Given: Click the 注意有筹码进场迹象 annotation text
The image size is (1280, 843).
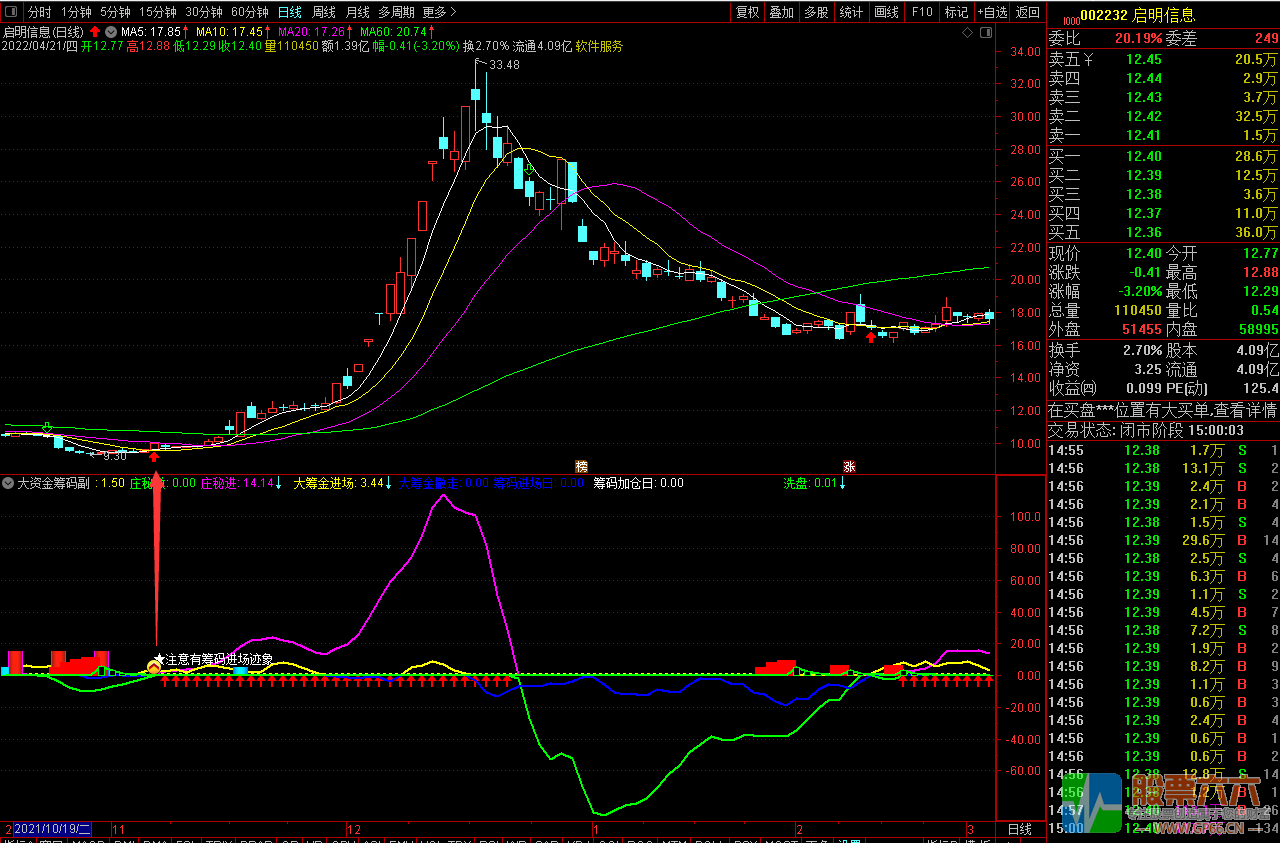Looking at the screenshot, I should [x=218, y=660].
